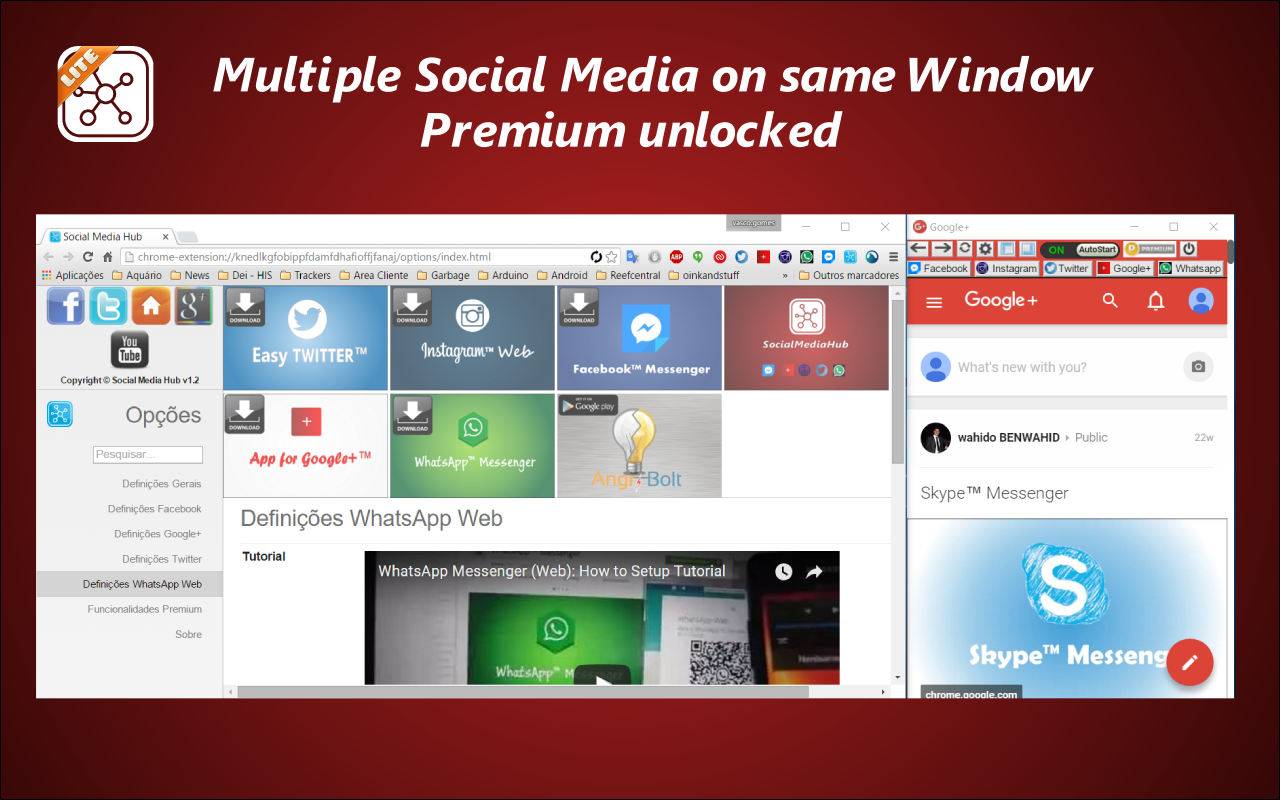Click wahido BENWAHID profile name
The width and height of the screenshot is (1280, 800).
click(x=1009, y=437)
